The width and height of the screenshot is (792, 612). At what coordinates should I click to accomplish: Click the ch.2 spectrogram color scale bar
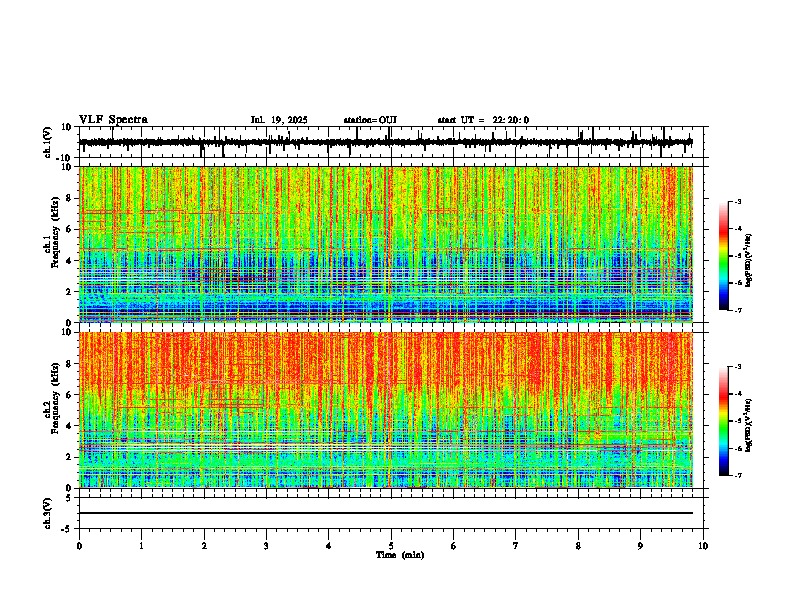coord(724,421)
